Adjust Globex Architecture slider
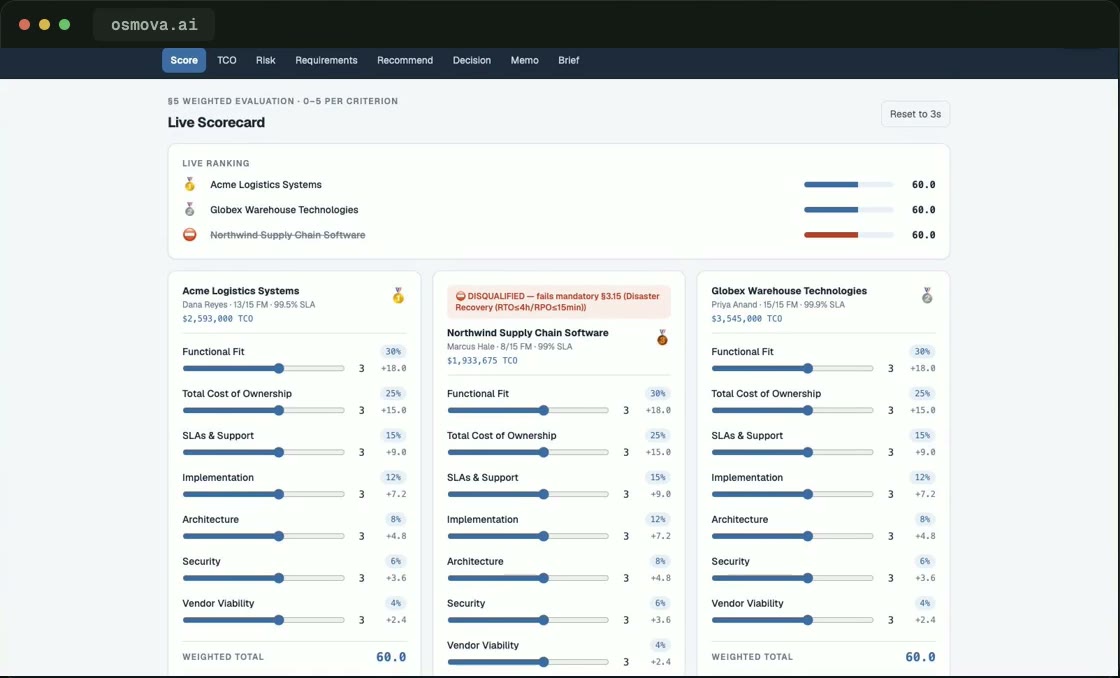Screen dimensions: 1120x678 pyautogui.click(x=792, y=536)
